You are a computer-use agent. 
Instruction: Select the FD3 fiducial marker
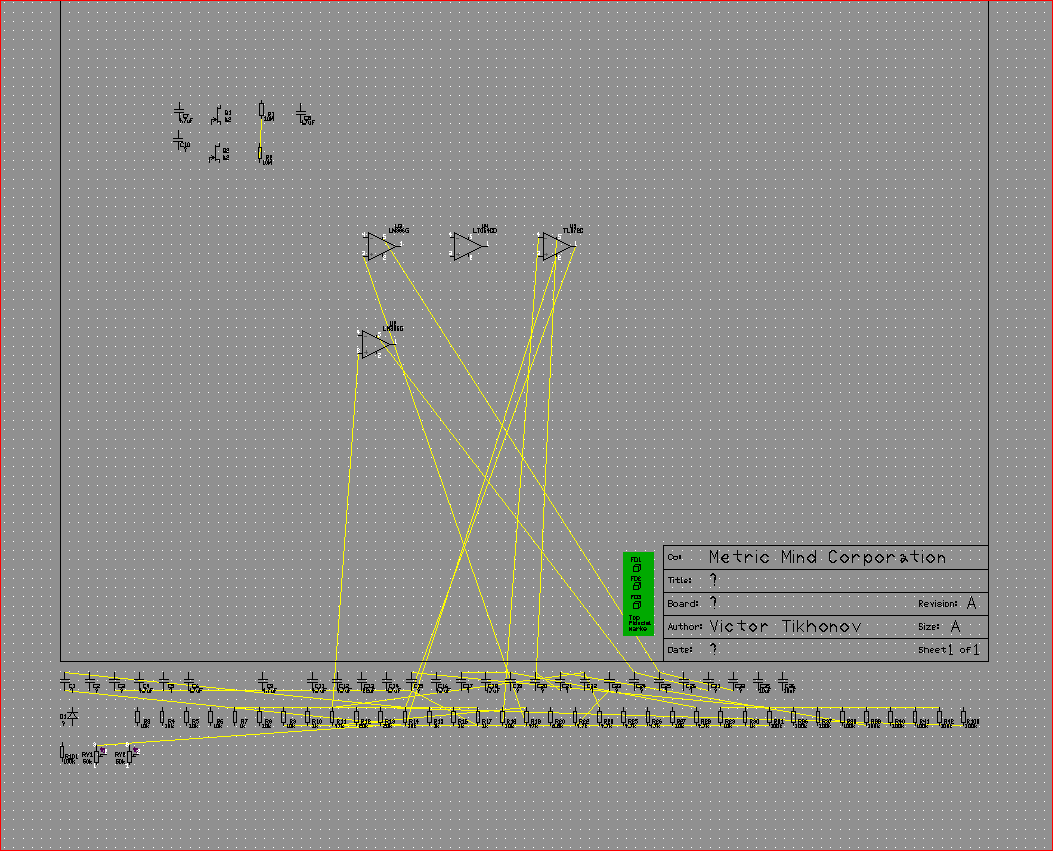tap(637, 604)
